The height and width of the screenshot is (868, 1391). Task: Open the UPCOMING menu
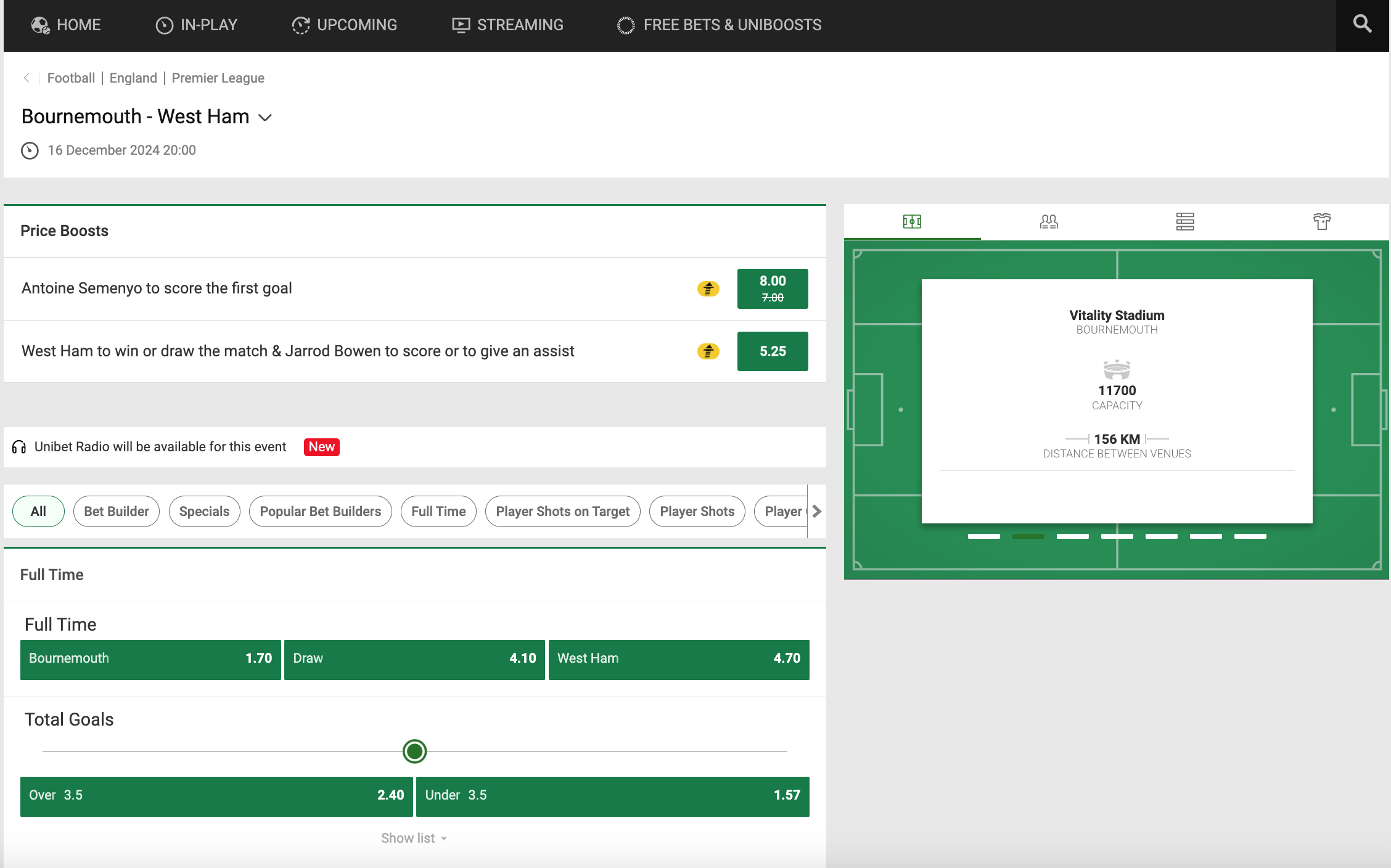point(344,25)
